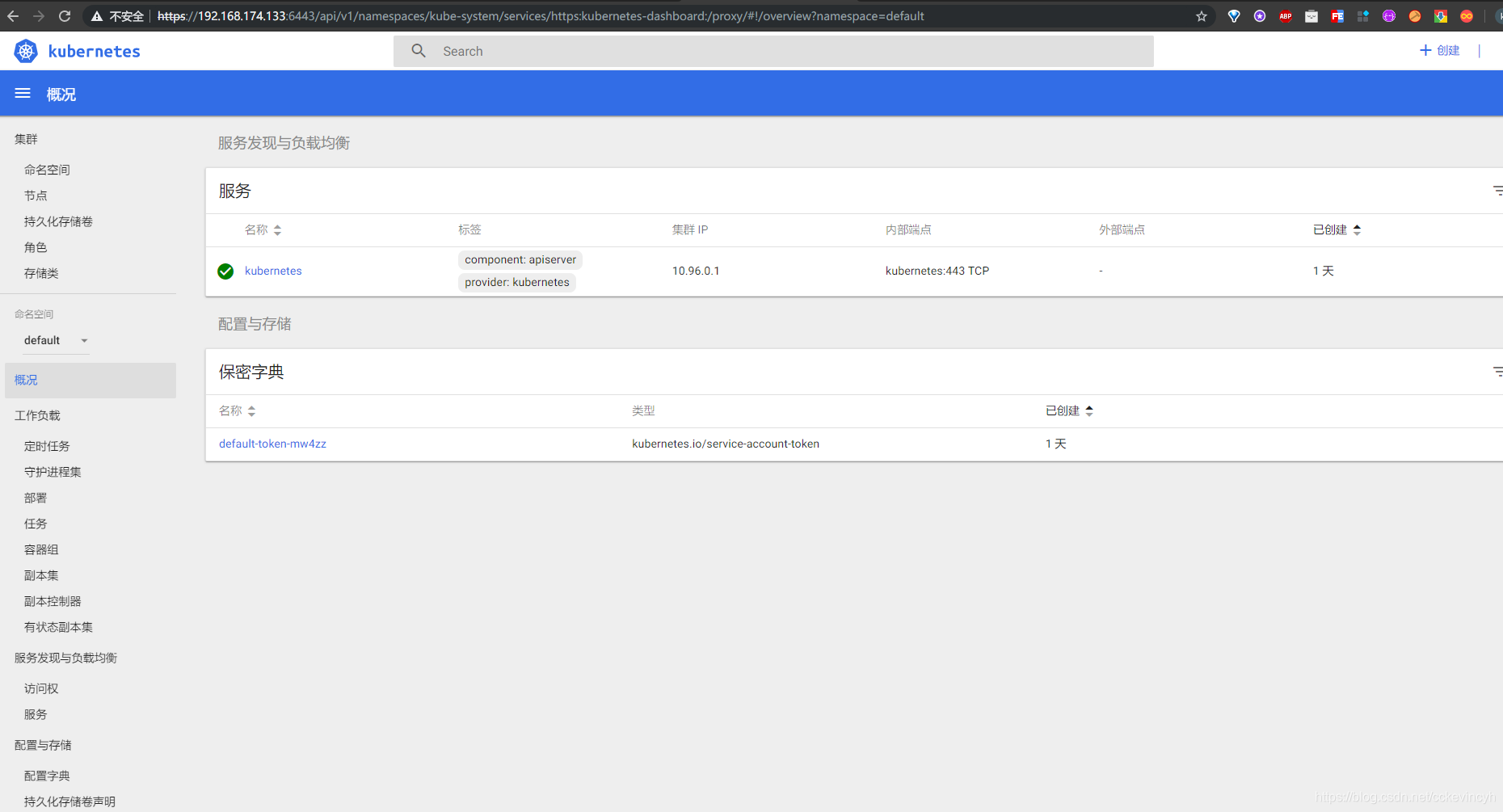Click the kubernetes brand title
Viewport: 1503px width, 812px height.
tap(95, 52)
